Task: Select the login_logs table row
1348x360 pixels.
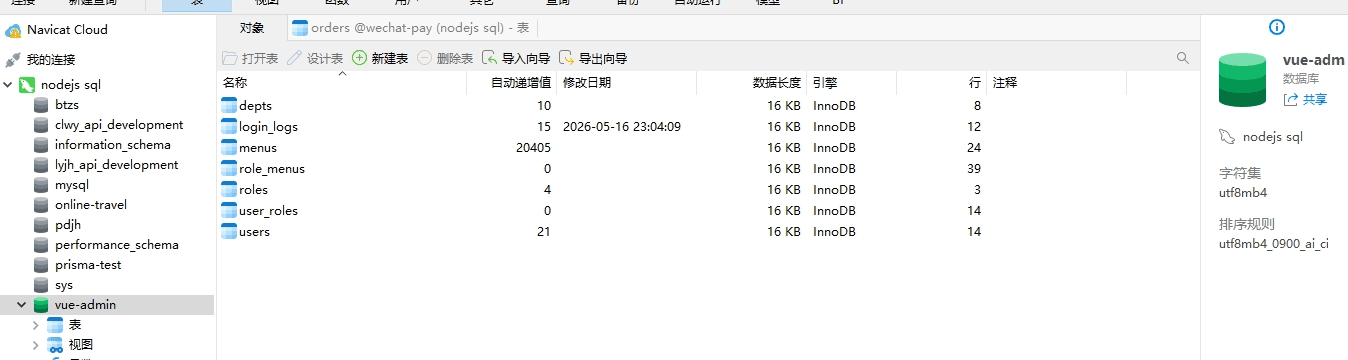Action: point(268,127)
